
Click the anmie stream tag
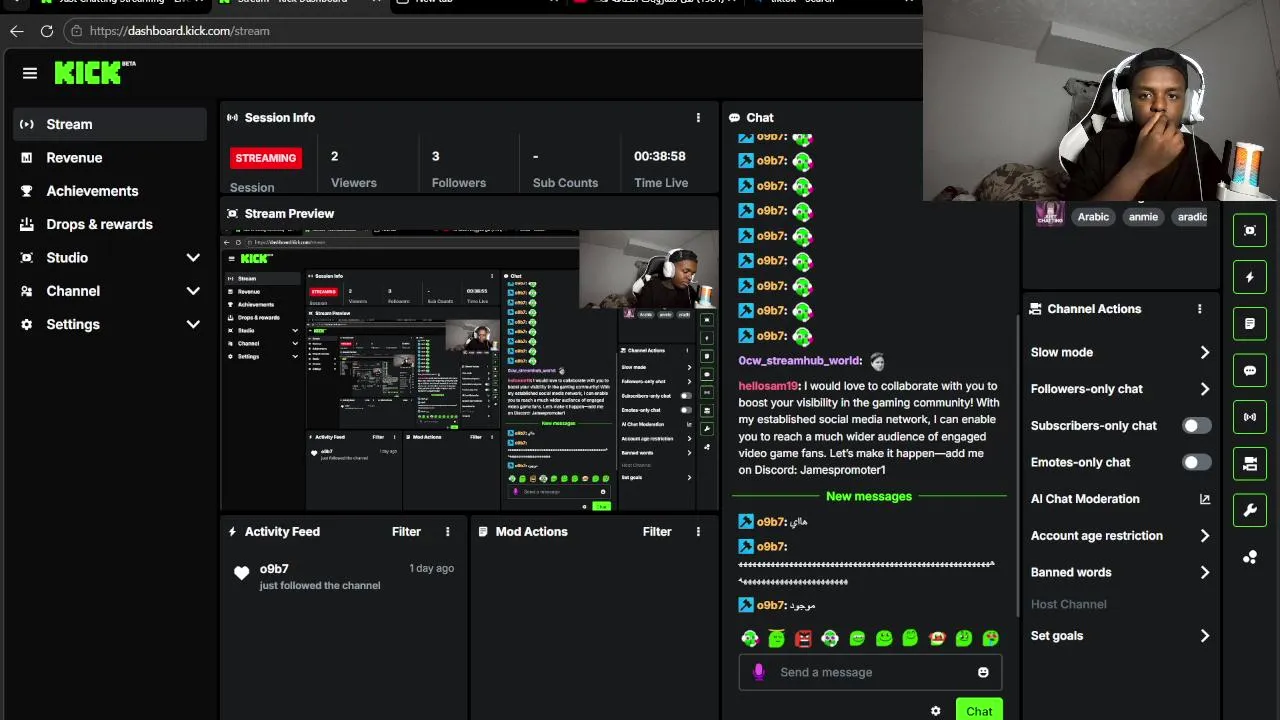(x=1143, y=217)
